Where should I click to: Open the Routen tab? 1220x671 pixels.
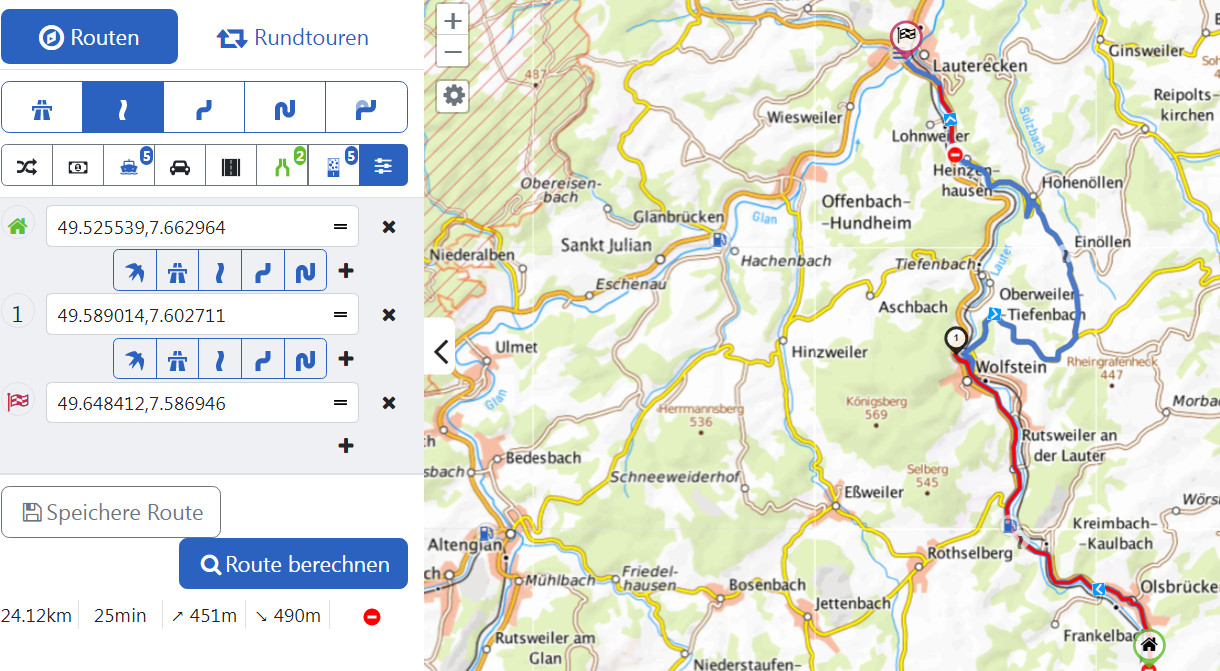[x=89, y=38]
